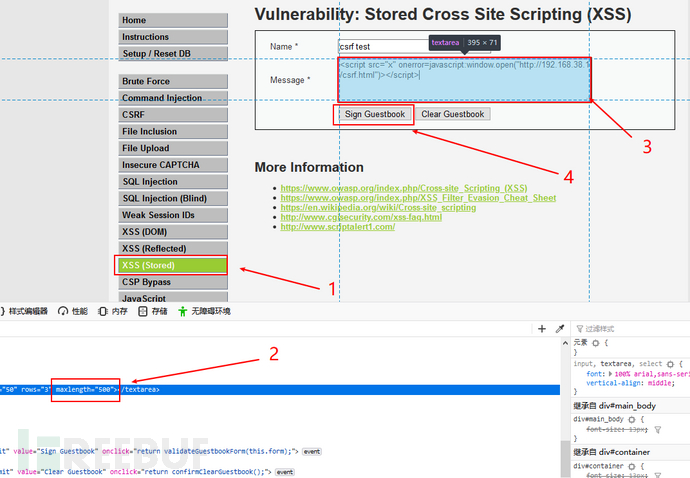Viewport: 690px width, 478px height.
Task: Open File Upload page
Action: coord(173,148)
